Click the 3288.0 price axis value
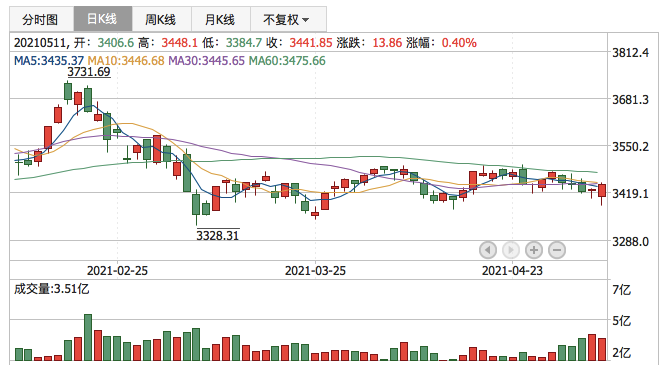The height and width of the screenshot is (368, 667). (x=630, y=242)
